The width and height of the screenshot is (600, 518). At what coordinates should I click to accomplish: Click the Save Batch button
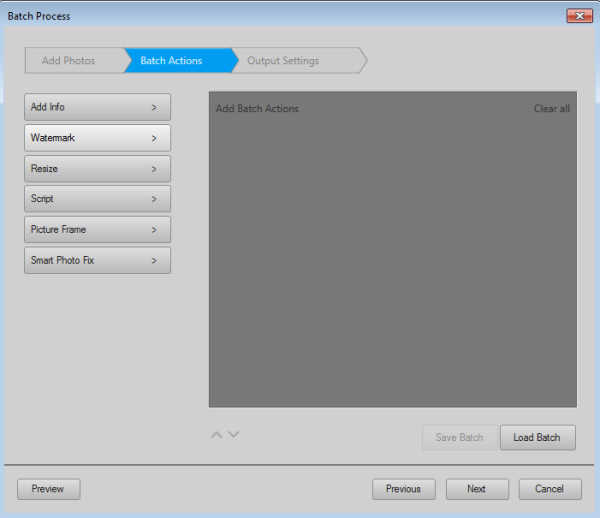click(460, 437)
